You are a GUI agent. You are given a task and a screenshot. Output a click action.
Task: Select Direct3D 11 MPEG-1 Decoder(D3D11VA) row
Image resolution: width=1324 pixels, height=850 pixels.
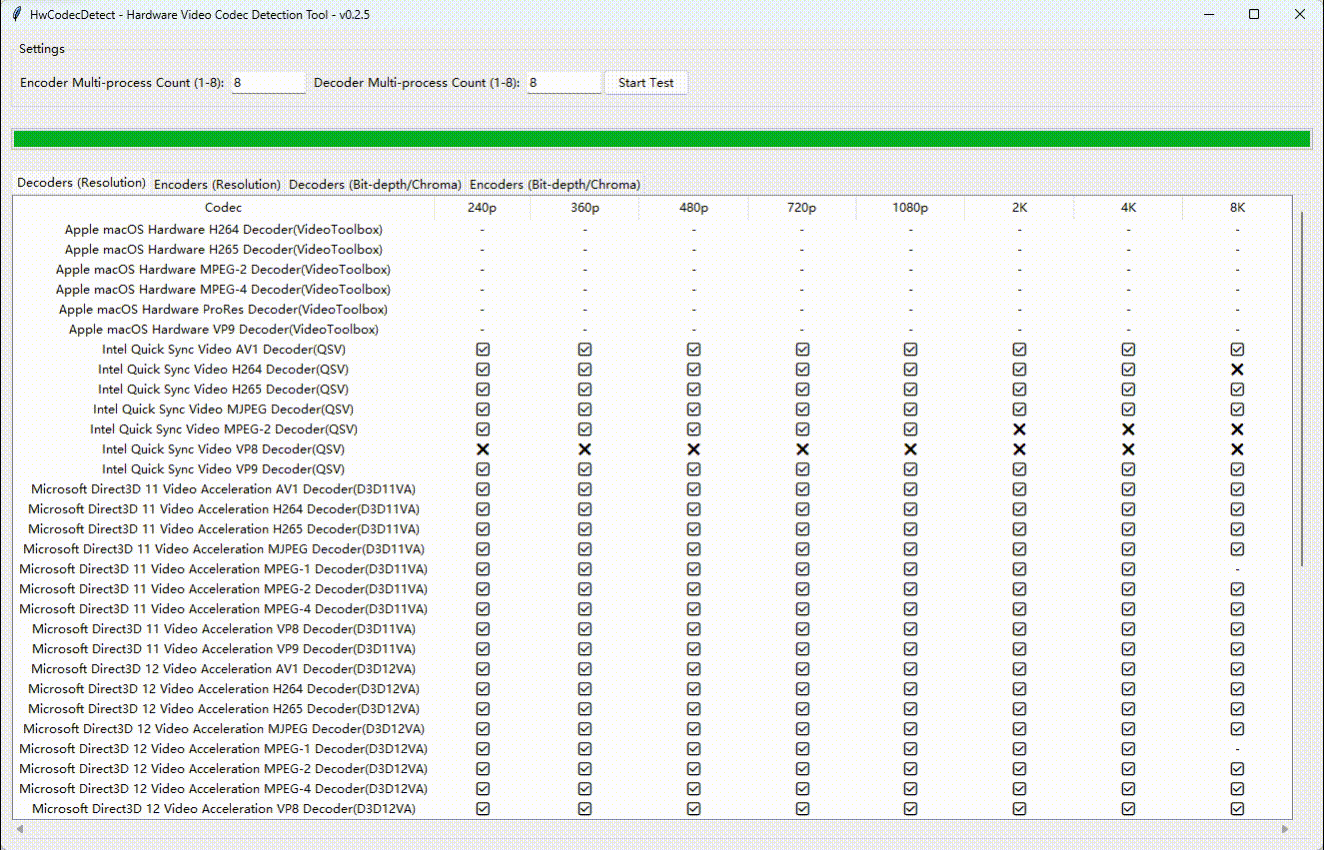[x=652, y=569]
